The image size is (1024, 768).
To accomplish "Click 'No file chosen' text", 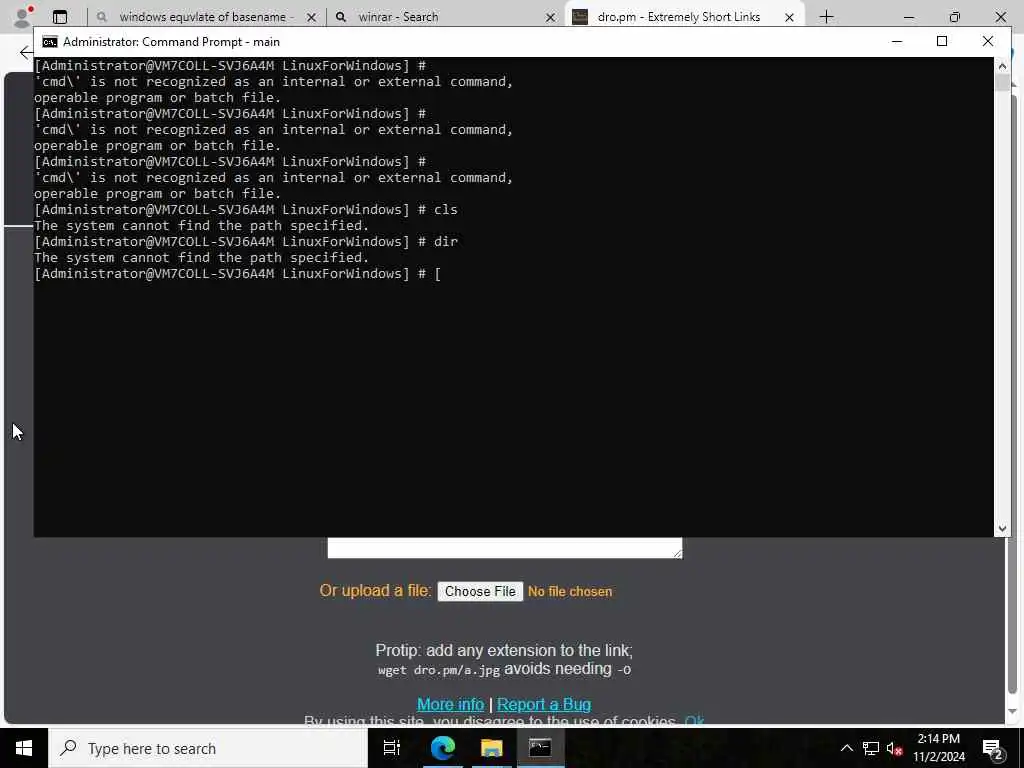I will point(570,592).
